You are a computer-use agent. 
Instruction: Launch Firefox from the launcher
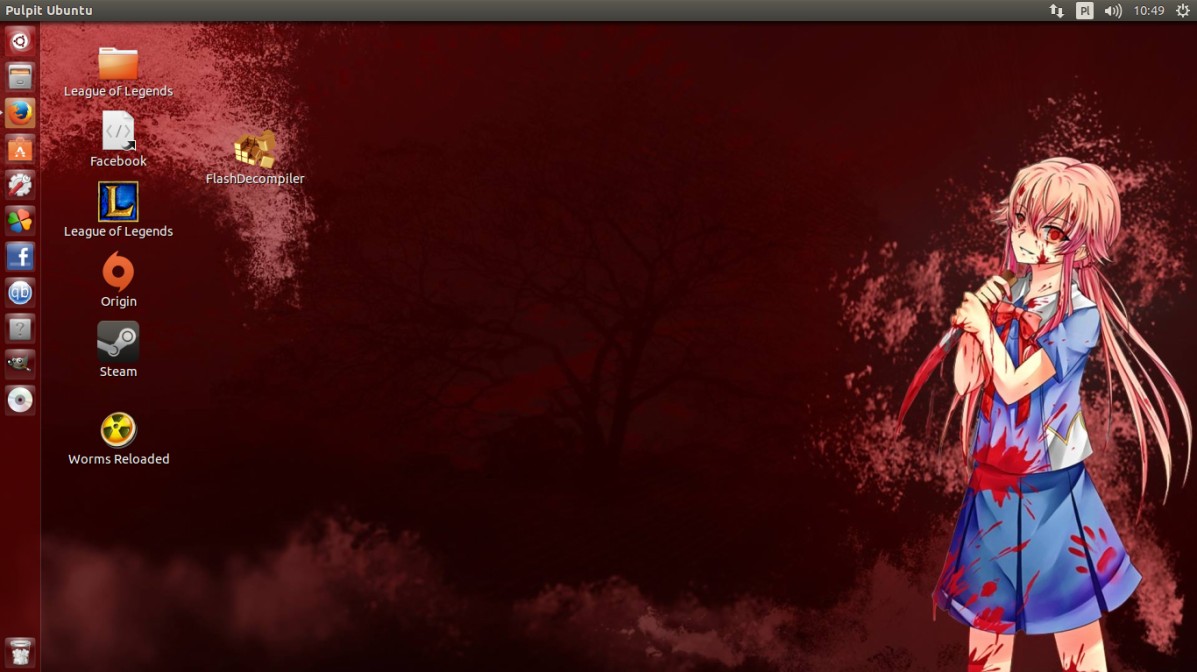pos(20,113)
